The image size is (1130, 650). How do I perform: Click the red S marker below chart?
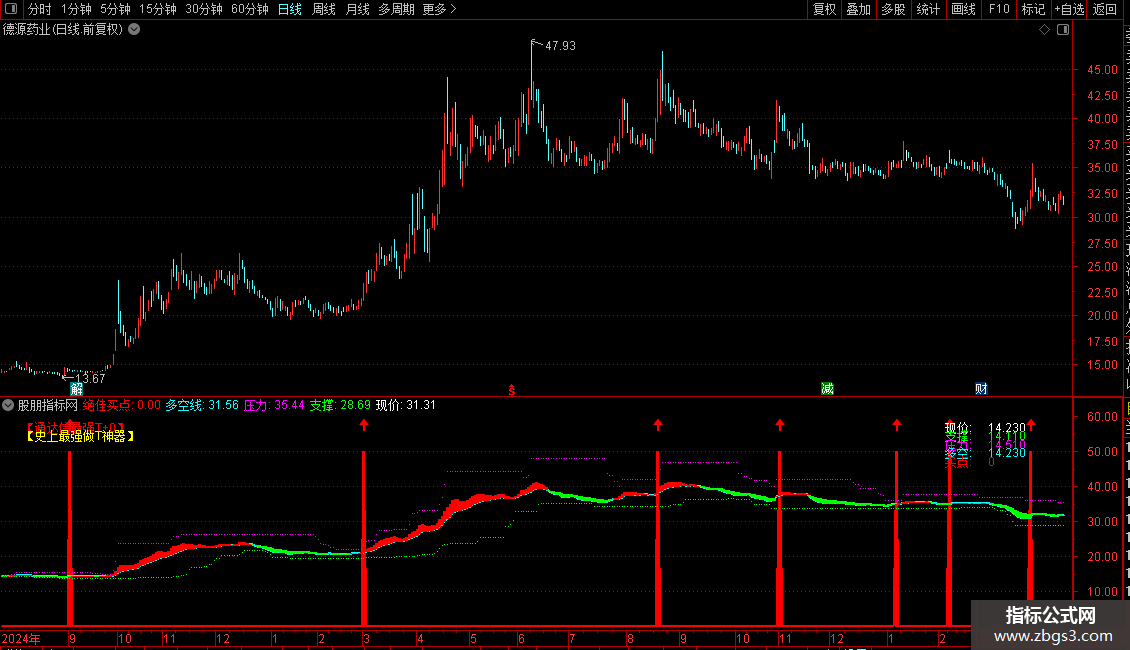coord(512,390)
